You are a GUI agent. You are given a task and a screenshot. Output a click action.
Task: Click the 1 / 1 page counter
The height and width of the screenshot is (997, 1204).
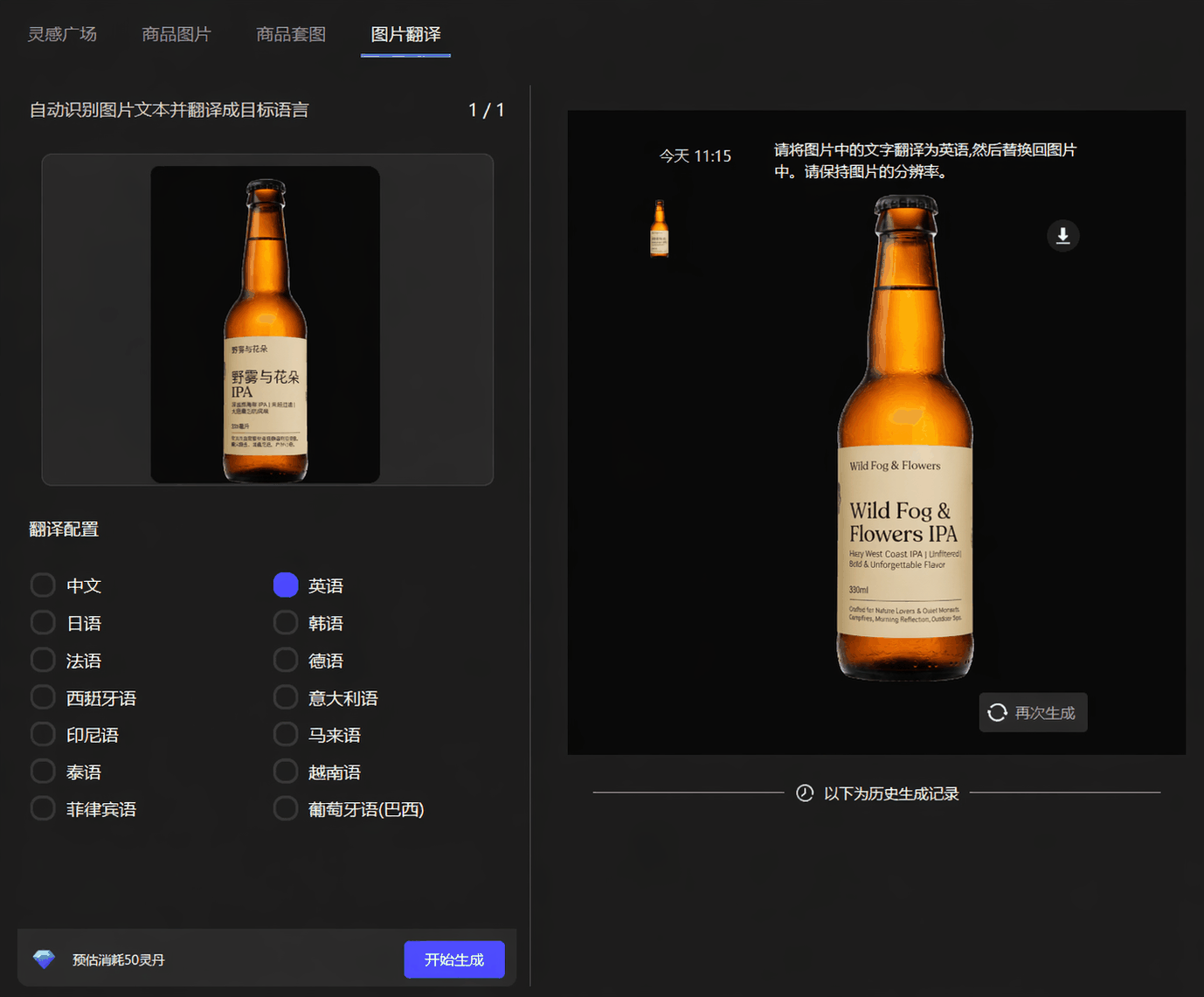click(x=487, y=110)
